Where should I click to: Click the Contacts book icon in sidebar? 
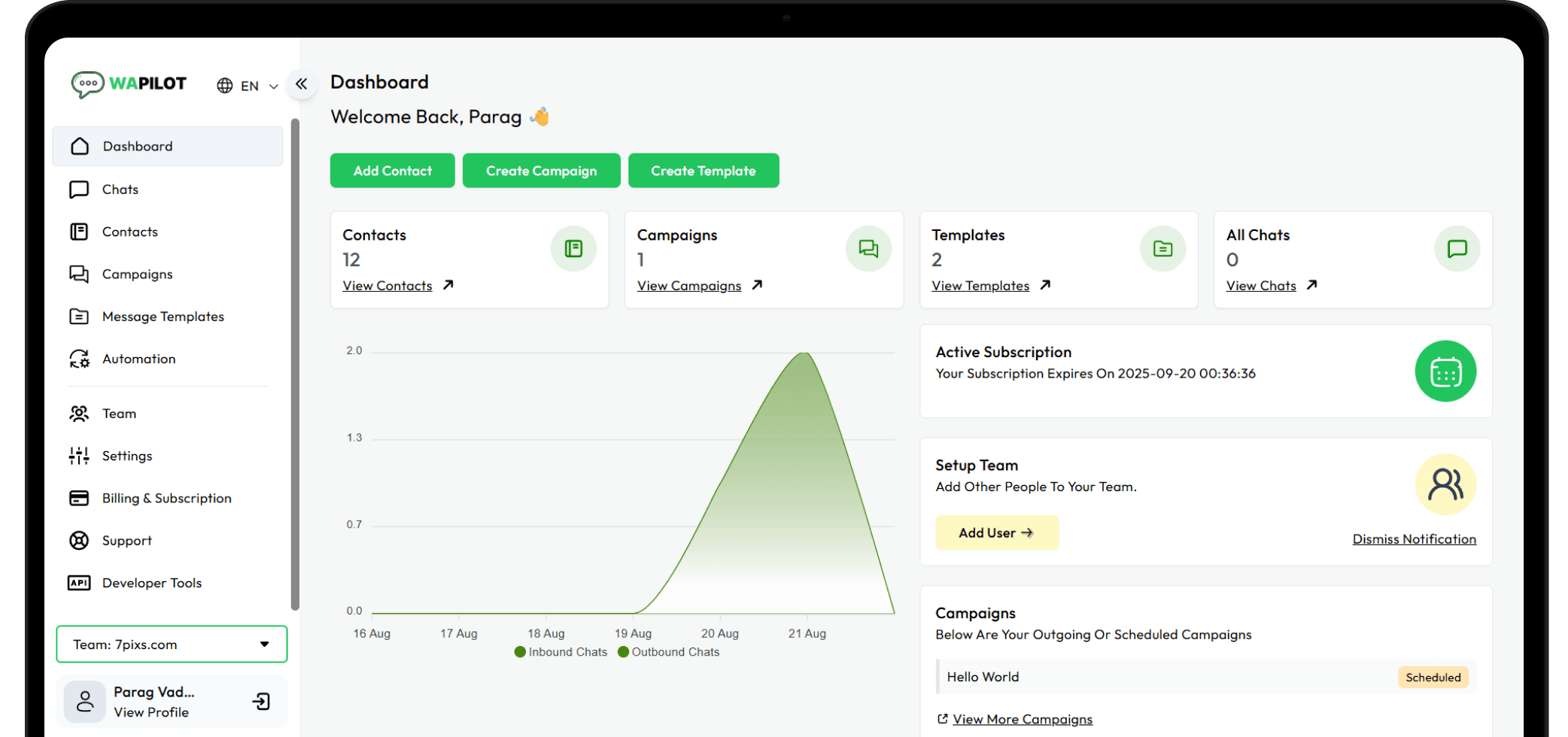(79, 232)
